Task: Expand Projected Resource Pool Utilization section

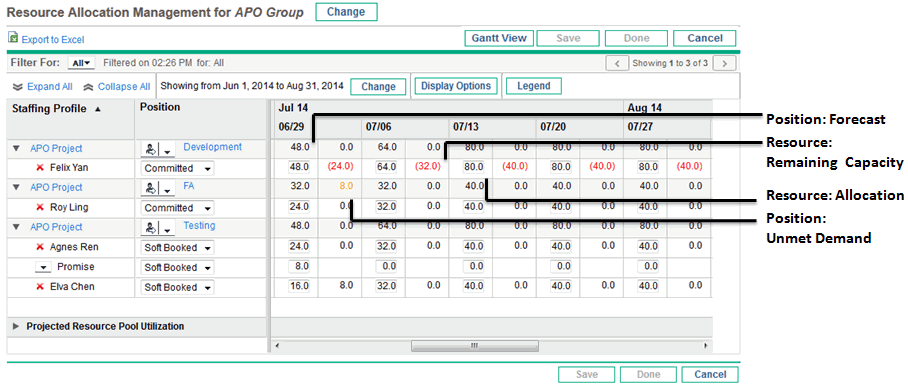Action: pyautogui.click(x=16, y=326)
